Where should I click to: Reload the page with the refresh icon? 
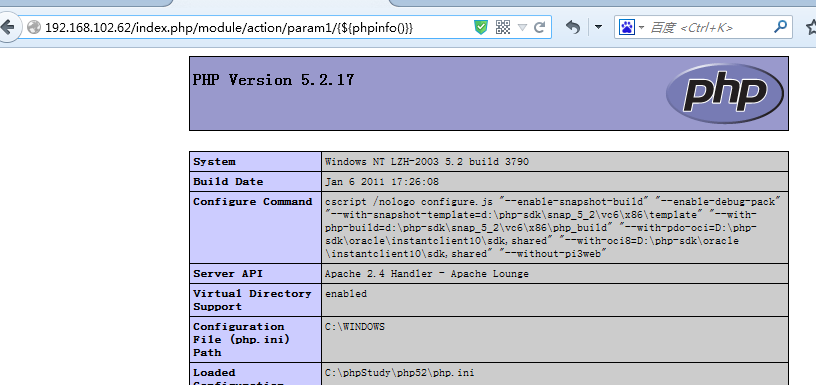tap(540, 27)
